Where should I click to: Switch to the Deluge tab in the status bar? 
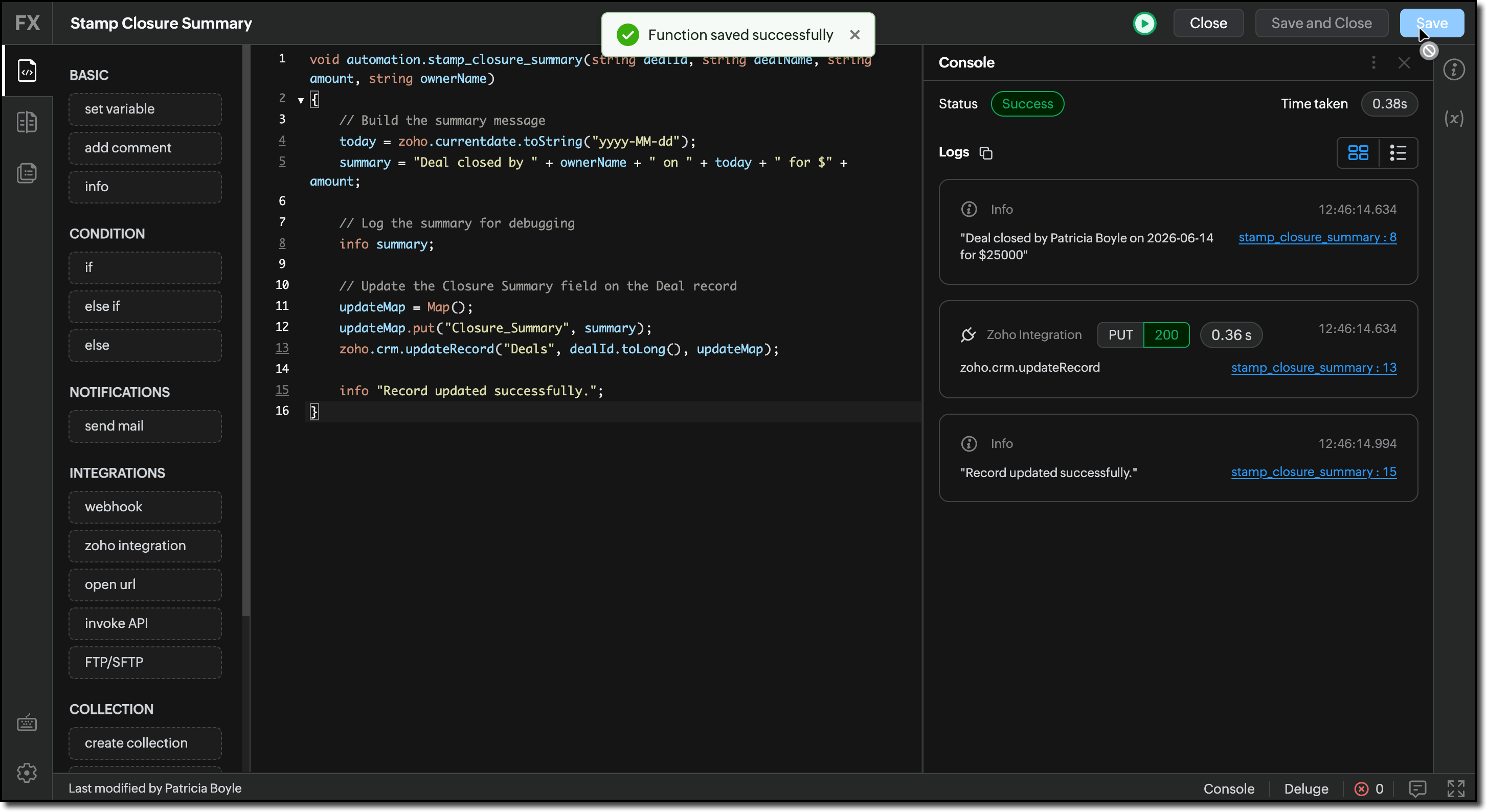[x=1306, y=788]
